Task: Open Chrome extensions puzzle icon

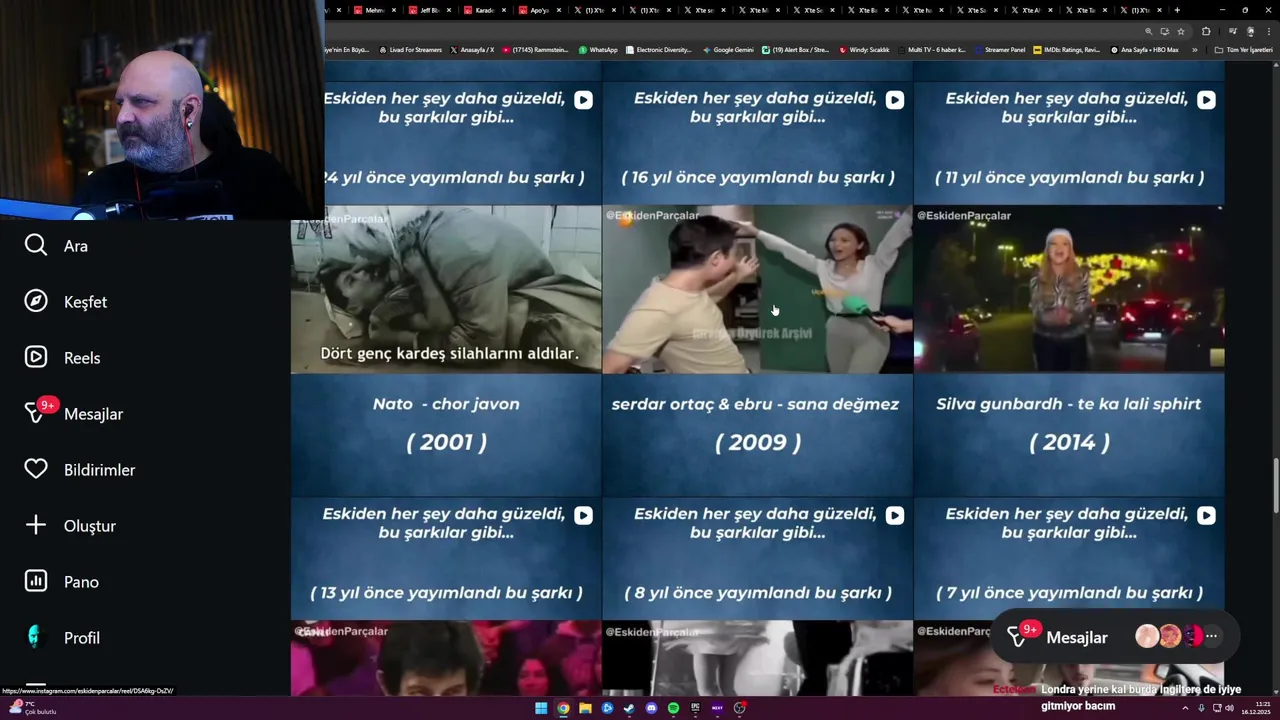Action: point(1206,31)
